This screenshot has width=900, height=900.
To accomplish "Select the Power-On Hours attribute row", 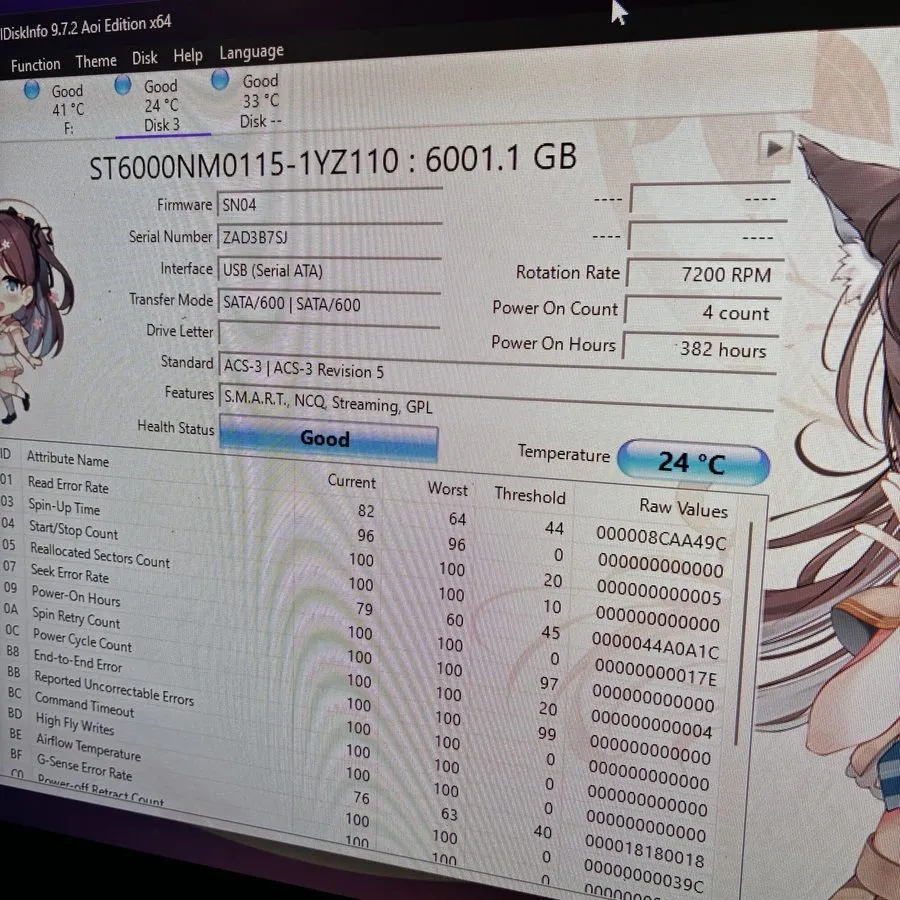I will point(359,632).
